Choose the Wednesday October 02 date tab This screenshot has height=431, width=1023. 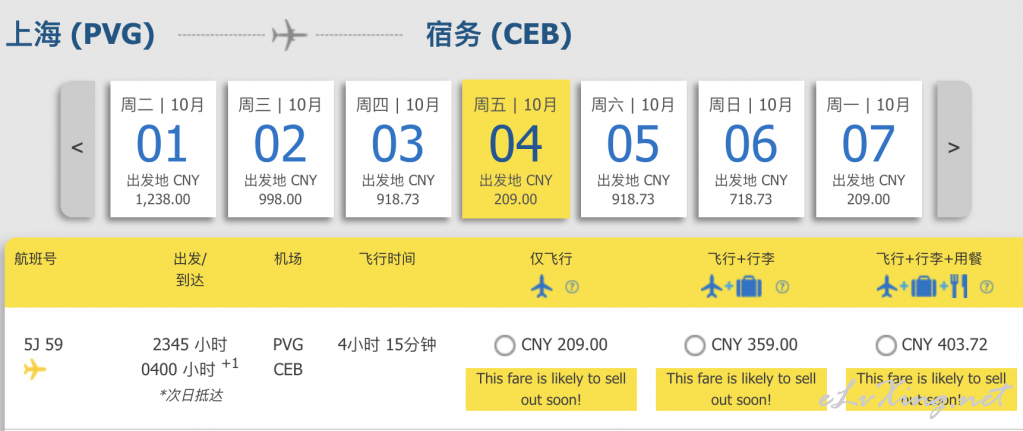(x=281, y=149)
